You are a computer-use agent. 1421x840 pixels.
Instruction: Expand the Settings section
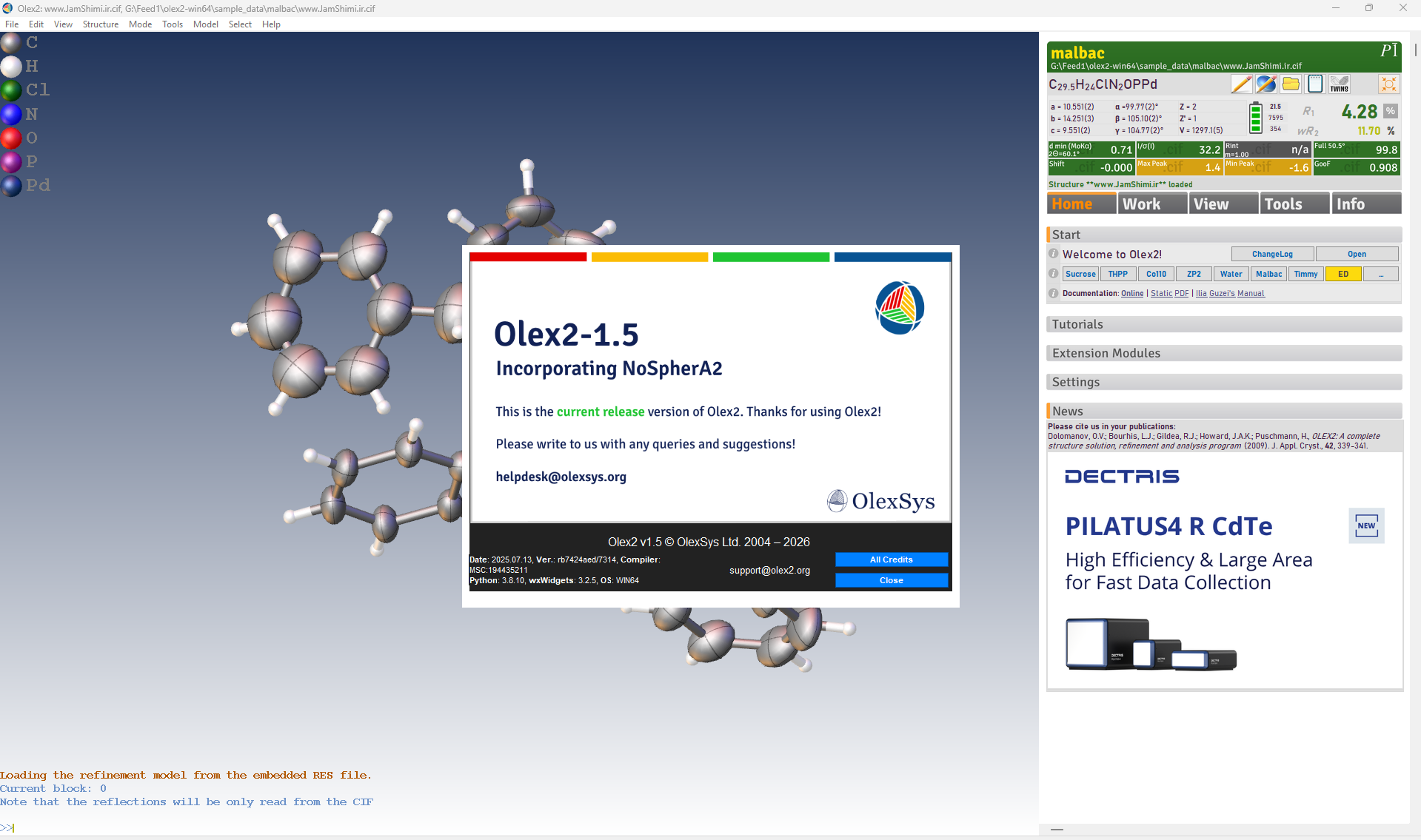1225,382
